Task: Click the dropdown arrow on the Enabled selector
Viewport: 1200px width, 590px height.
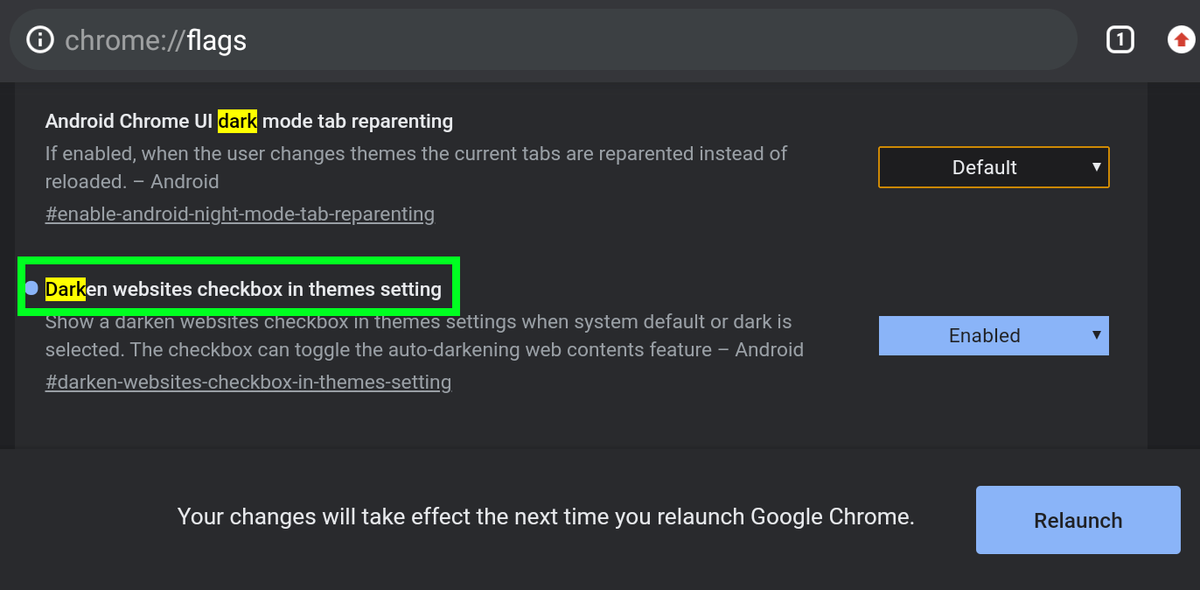Action: click(1098, 335)
